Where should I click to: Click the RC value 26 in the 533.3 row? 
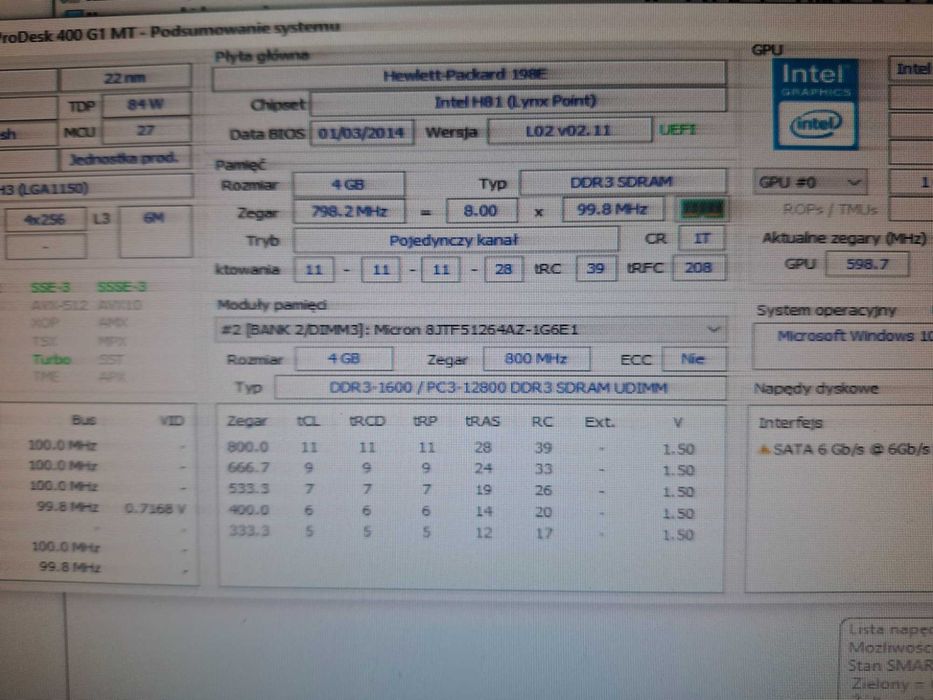point(543,490)
